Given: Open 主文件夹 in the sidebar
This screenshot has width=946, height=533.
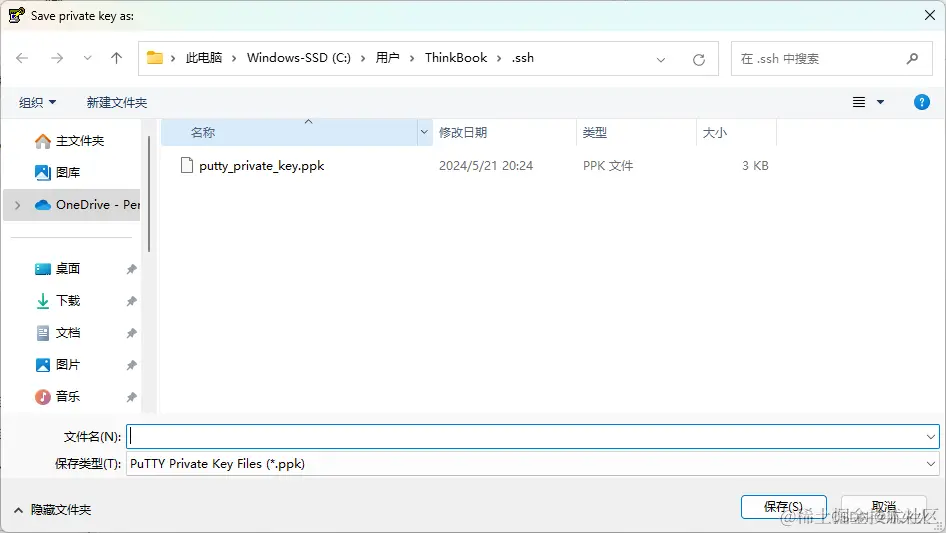Looking at the screenshot, I should [69, 141].
